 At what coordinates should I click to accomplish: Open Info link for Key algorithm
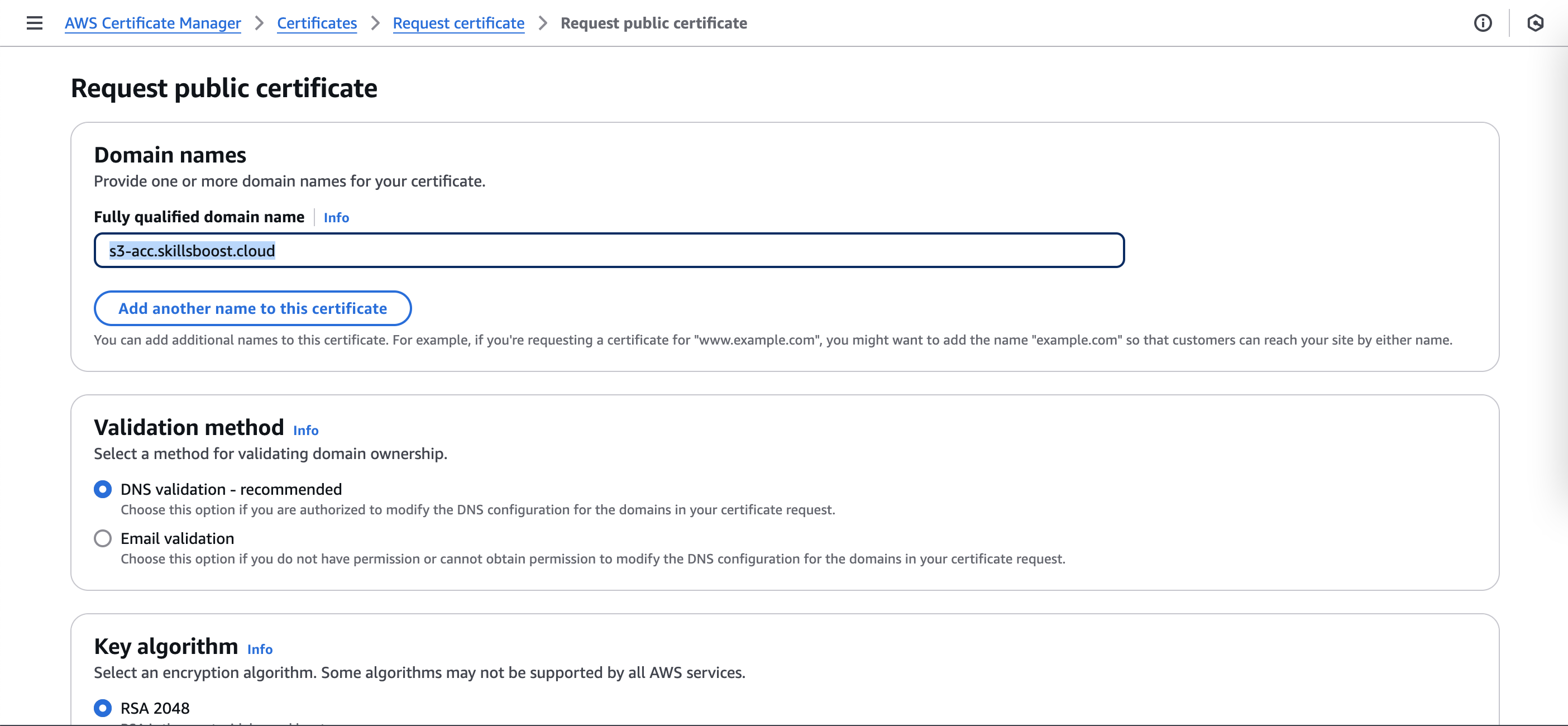coord(260,649)
